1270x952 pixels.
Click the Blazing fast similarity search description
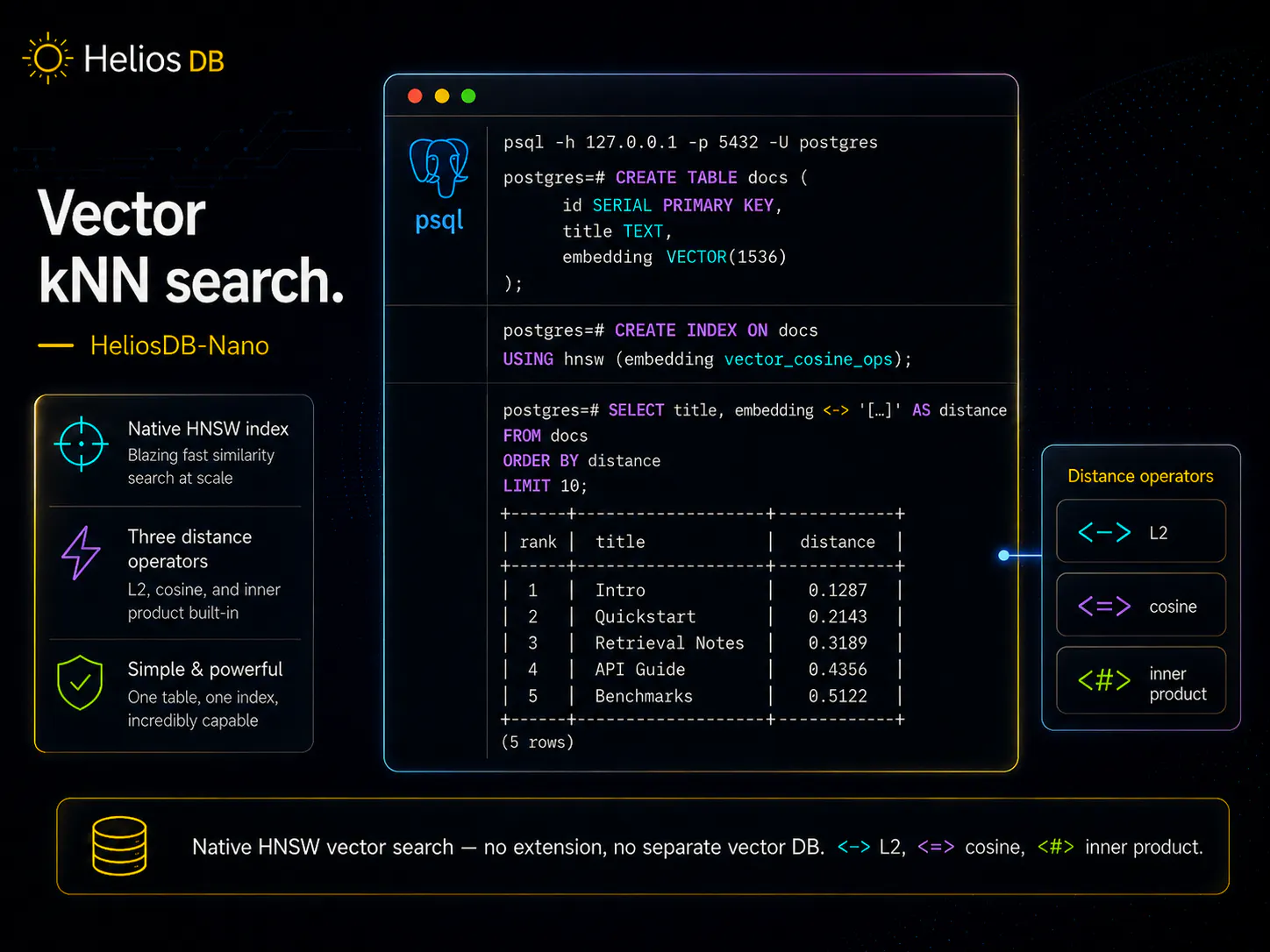[201, 466]
